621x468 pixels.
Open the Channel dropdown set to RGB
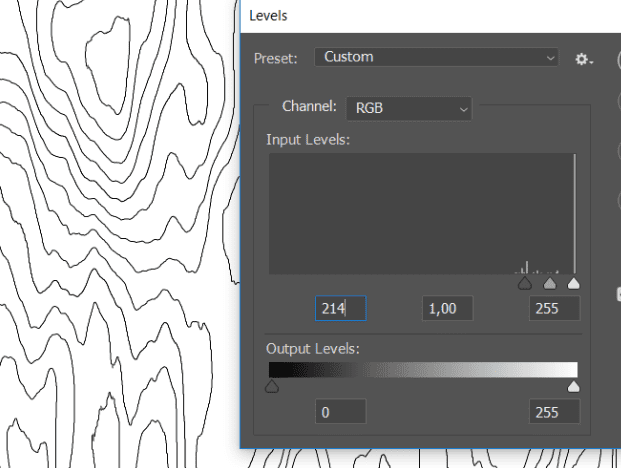point(409,108)
